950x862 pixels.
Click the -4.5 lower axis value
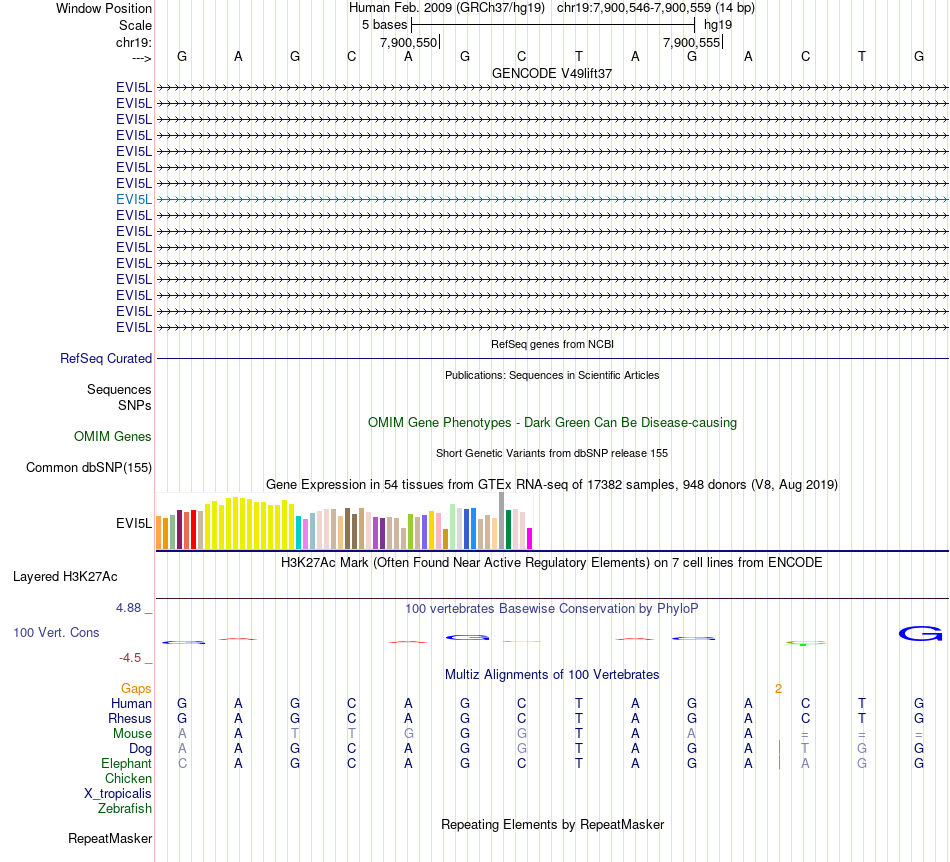[130, 658]
